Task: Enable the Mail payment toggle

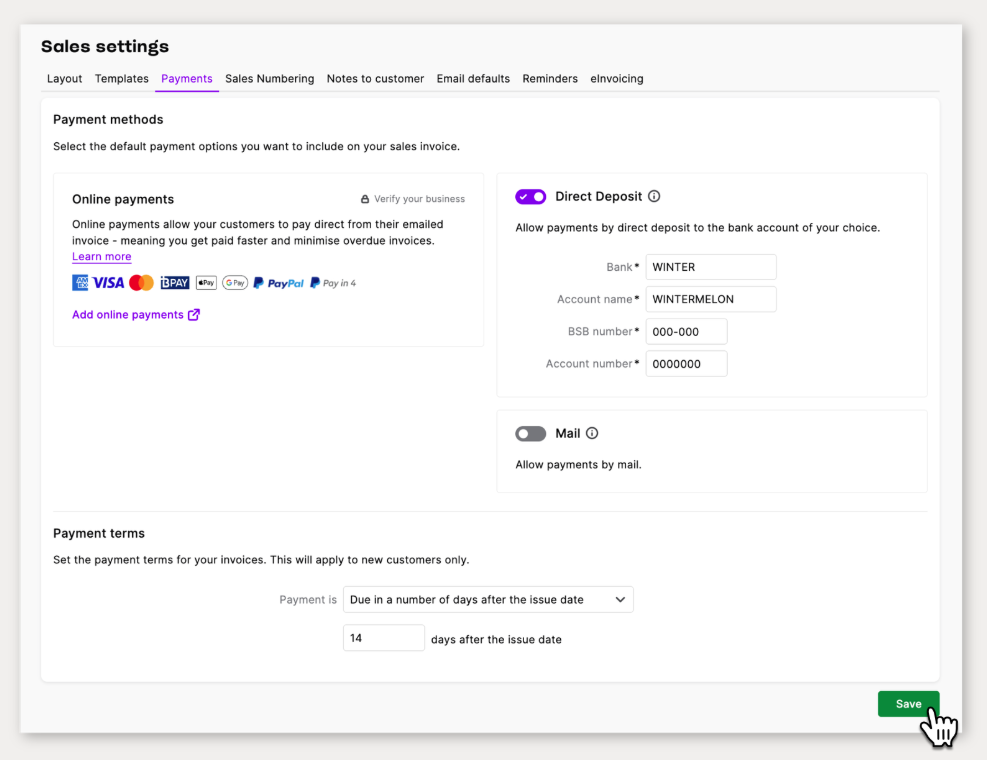Action: point(530,434)
